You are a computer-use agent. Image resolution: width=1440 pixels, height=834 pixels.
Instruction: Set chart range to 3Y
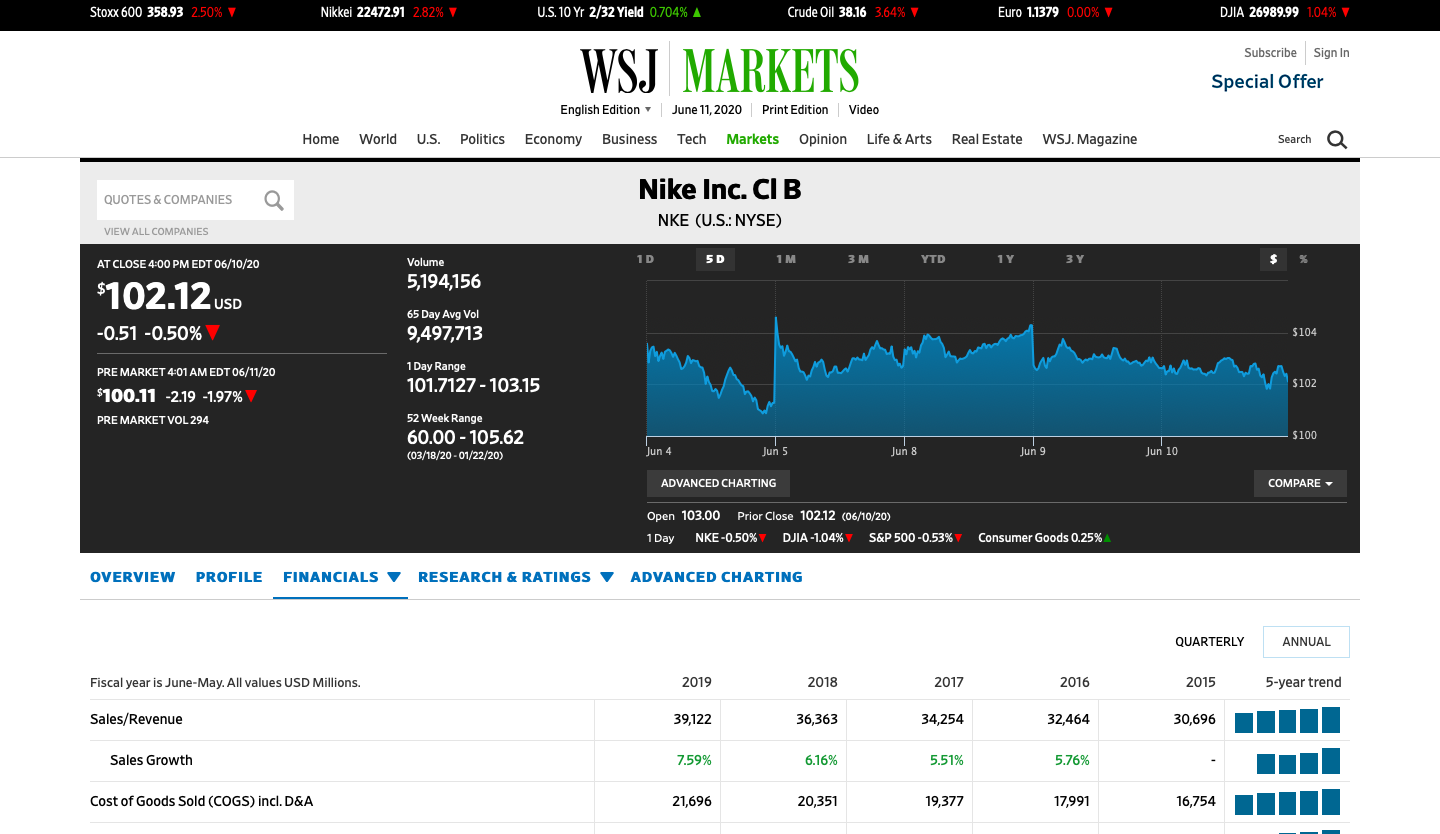(1074, 259)
